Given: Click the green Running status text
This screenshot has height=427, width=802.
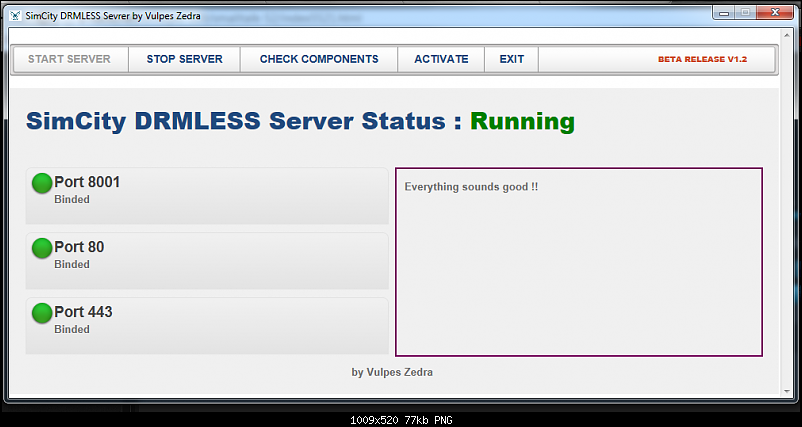Looking at the screenshot, I should (522, 122).
